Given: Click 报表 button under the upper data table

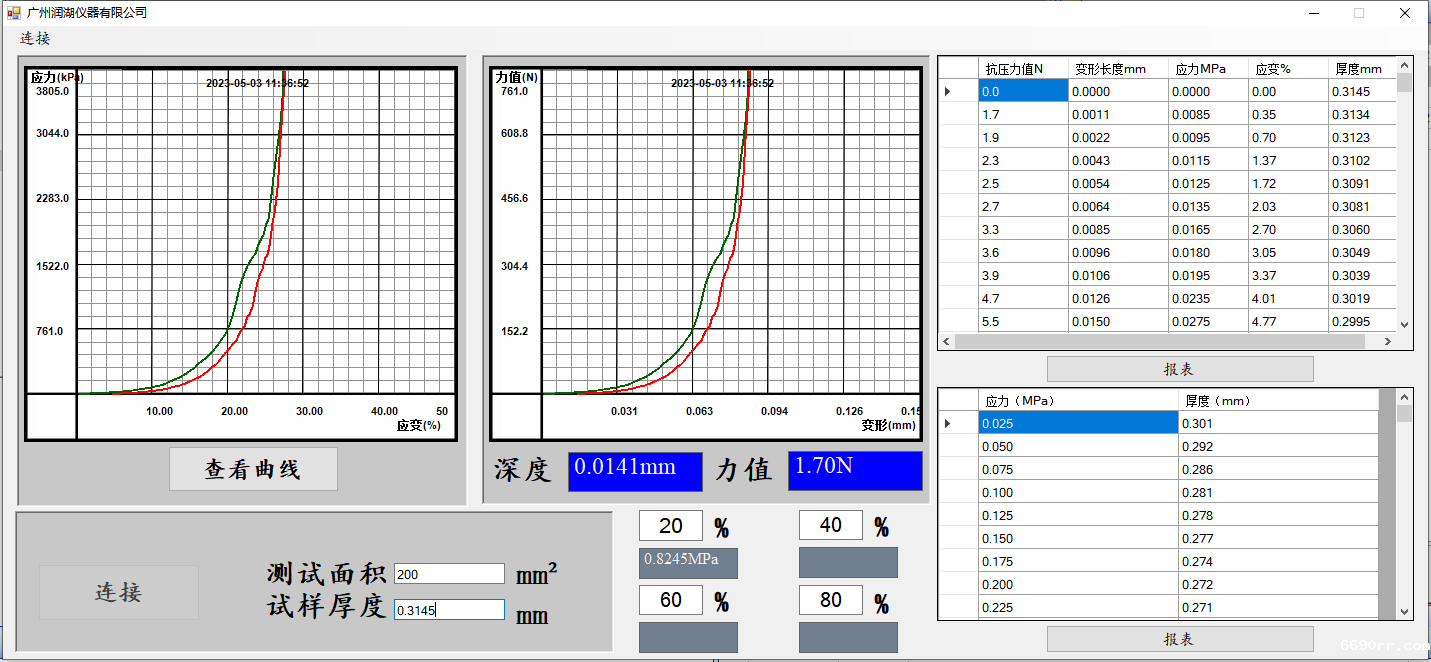Looking at the screenshot, I should 1179,369.
